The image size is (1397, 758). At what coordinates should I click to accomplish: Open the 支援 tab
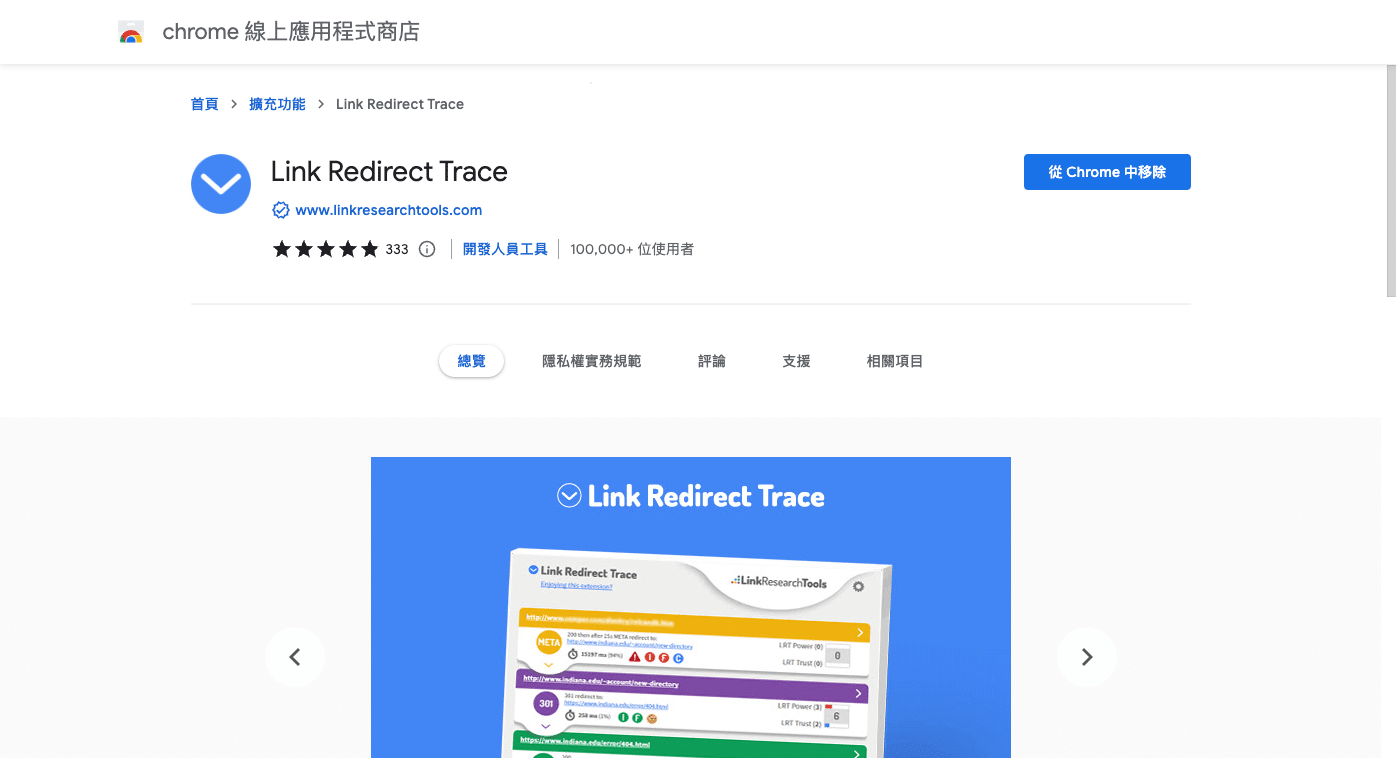pos(796,361)
